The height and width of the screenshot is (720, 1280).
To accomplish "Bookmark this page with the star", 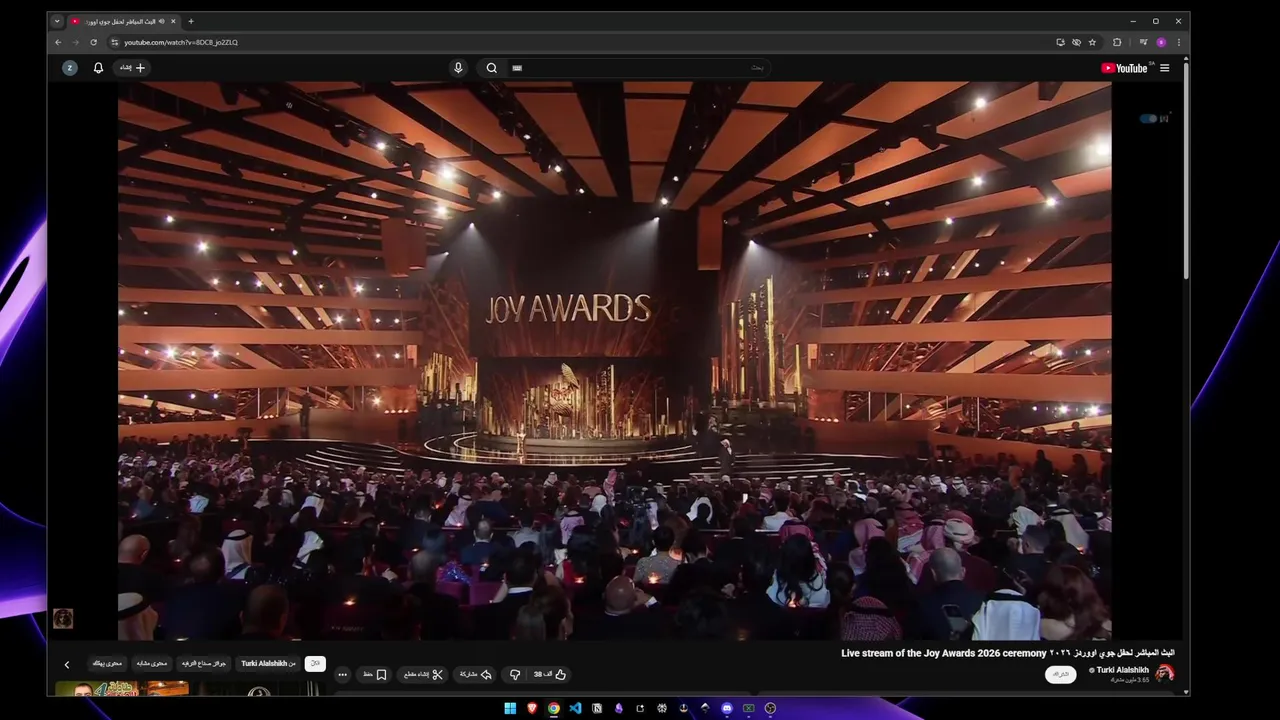I will click(1092, 42).
